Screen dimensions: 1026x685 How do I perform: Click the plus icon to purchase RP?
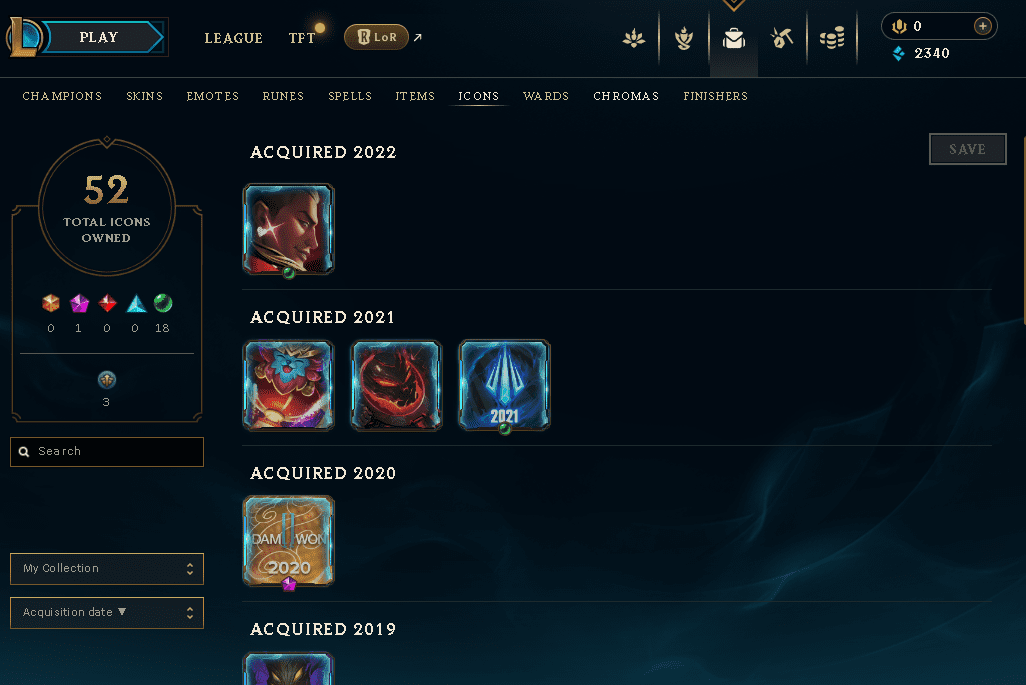[x=982, y=26]
